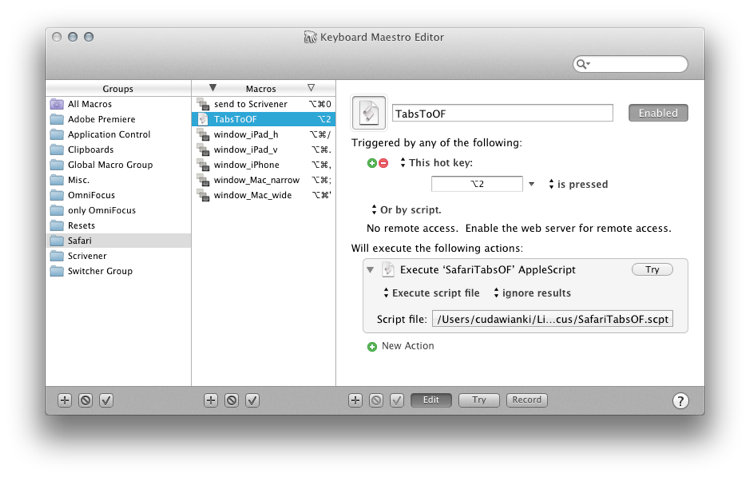
Task: Toggle group enabled checkmark under Groups list
Action: (x=106, y=400)
